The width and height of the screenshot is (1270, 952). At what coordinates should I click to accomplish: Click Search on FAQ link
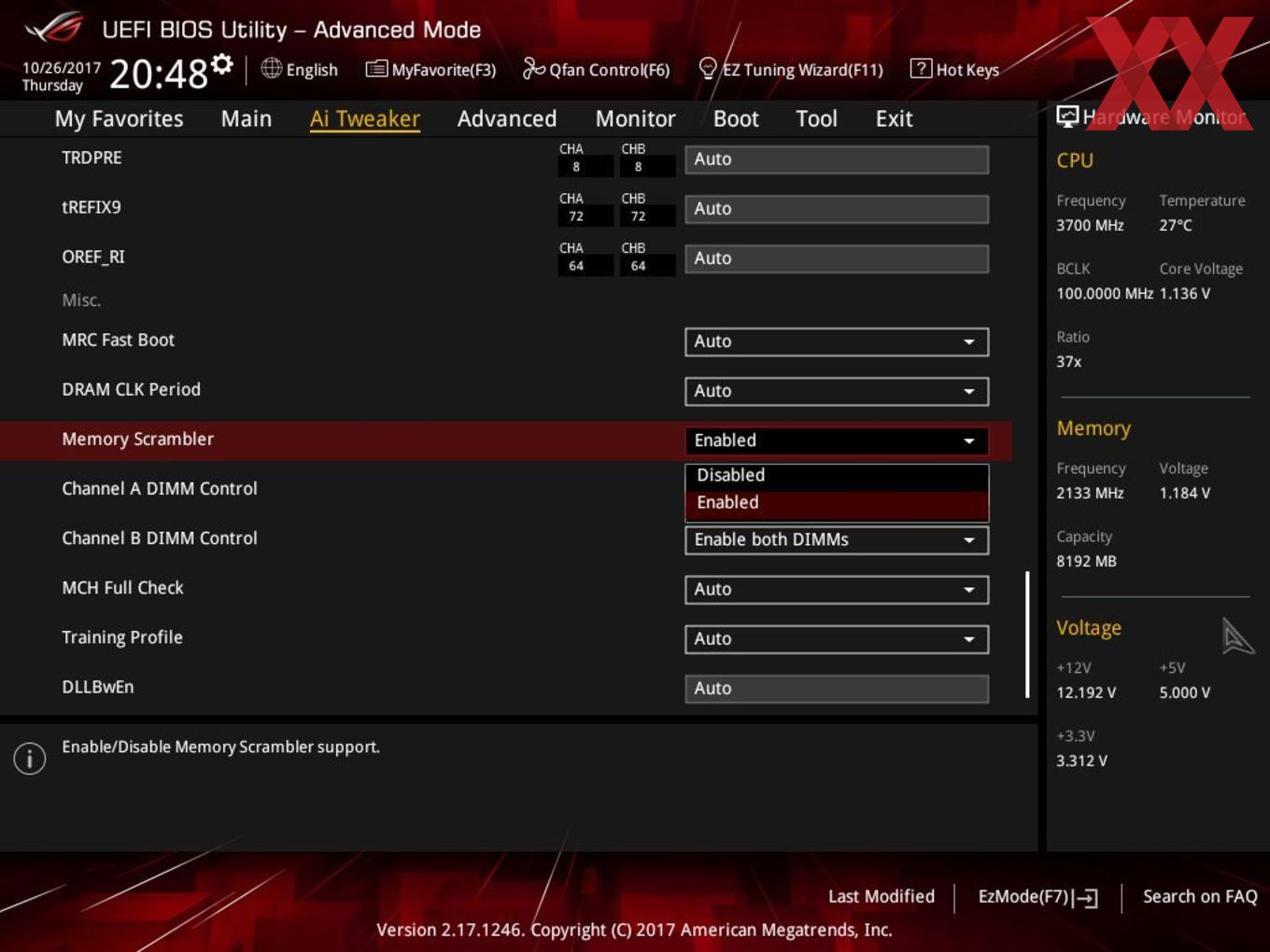coord(1200,896)
